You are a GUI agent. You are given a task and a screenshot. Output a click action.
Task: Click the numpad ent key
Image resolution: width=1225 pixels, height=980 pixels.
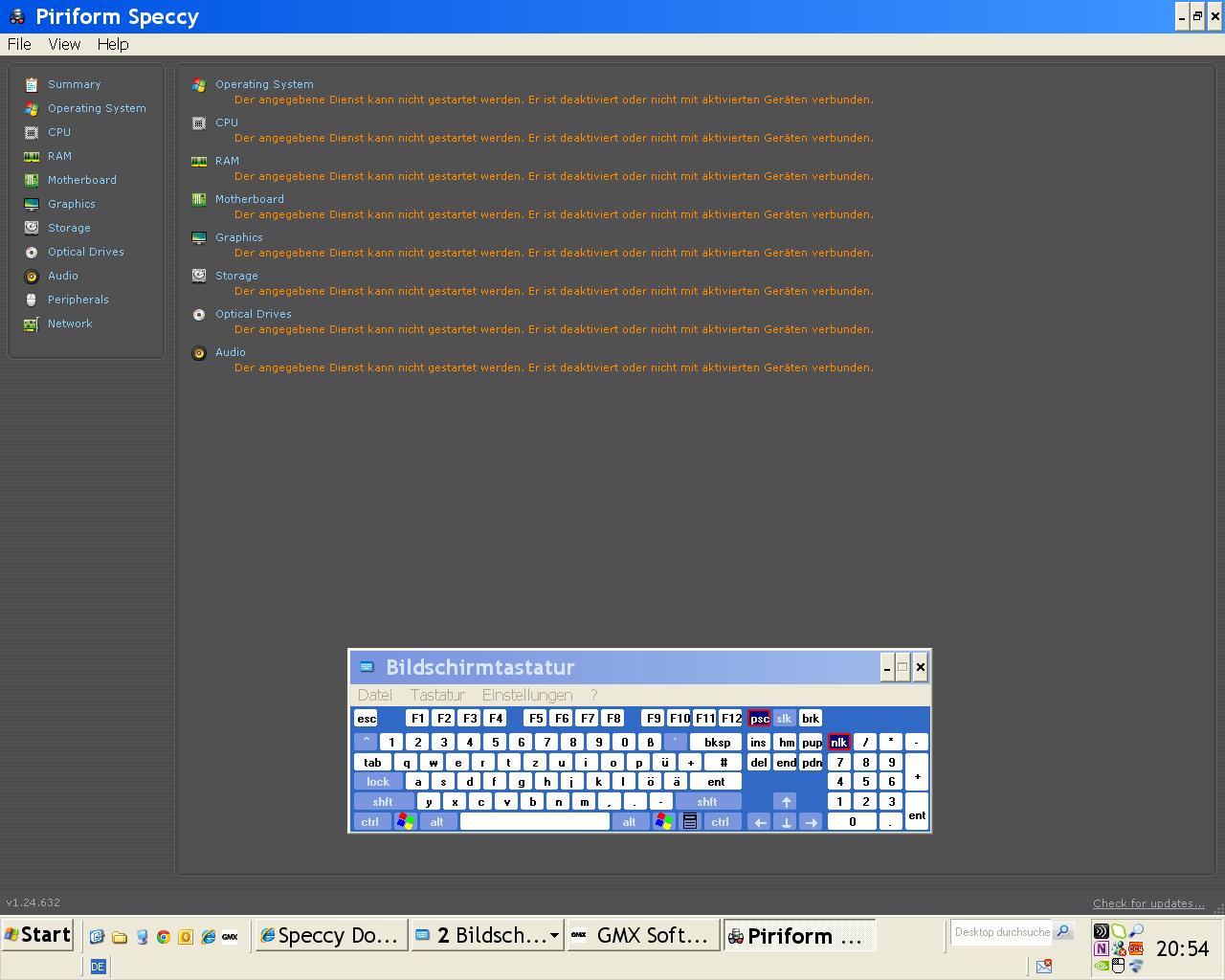tap(917, 813)
